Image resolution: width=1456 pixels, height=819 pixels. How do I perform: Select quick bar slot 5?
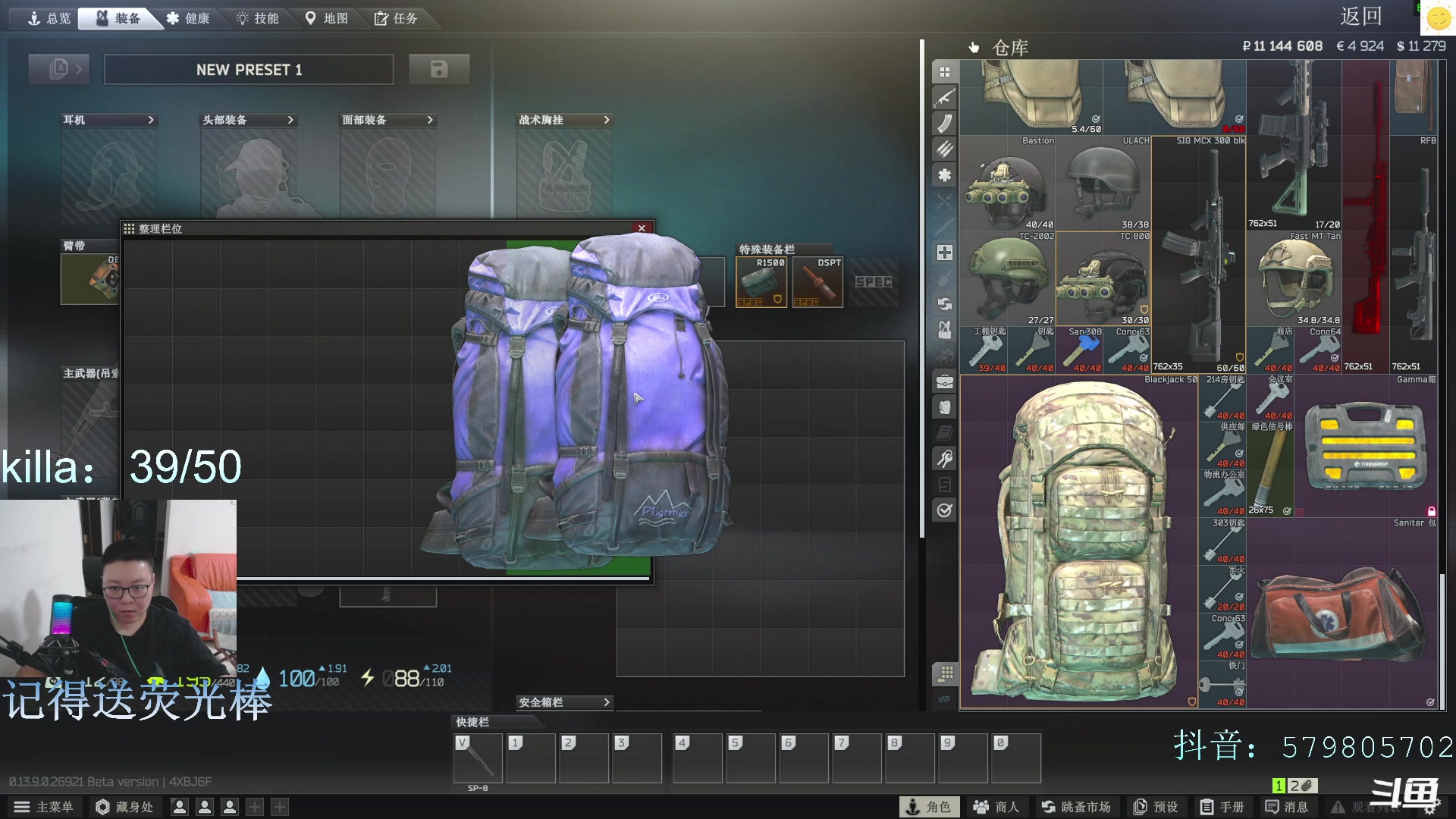click(x=751, y=758)
